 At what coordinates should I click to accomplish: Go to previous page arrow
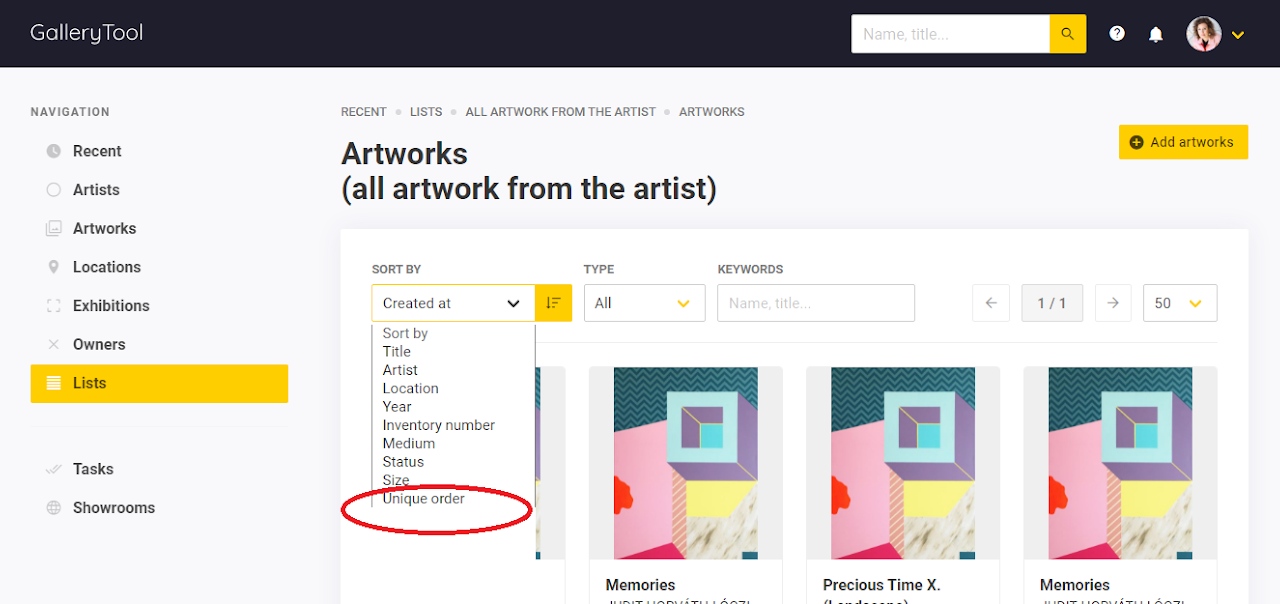click(991, 303)
